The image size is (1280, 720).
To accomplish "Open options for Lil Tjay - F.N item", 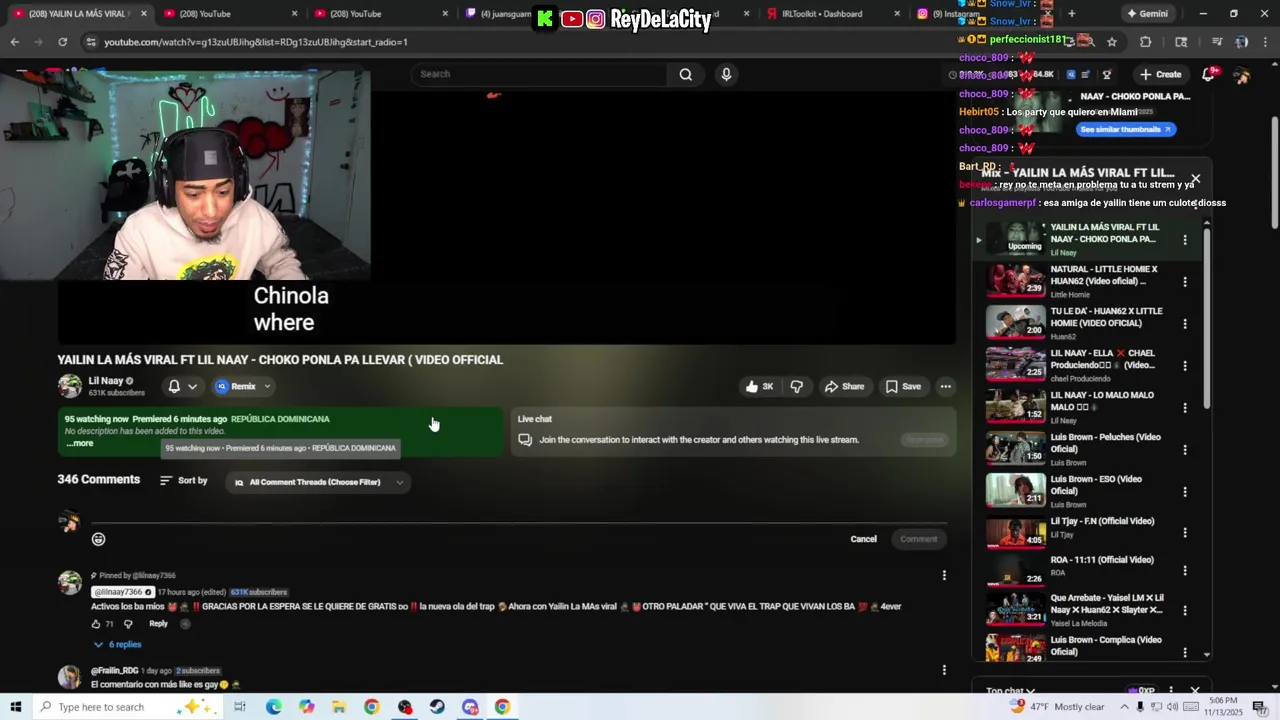I will 1185,534.
